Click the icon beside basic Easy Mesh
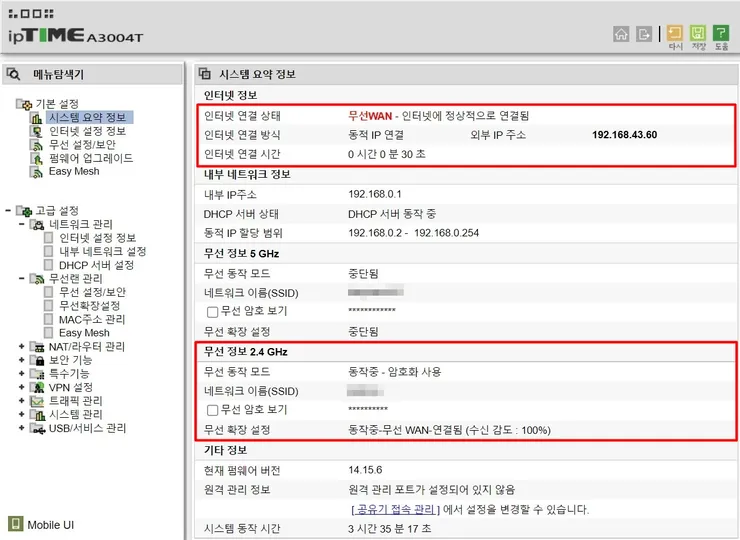Viewport: 740px width, 540px height. (x=37, y=172)
